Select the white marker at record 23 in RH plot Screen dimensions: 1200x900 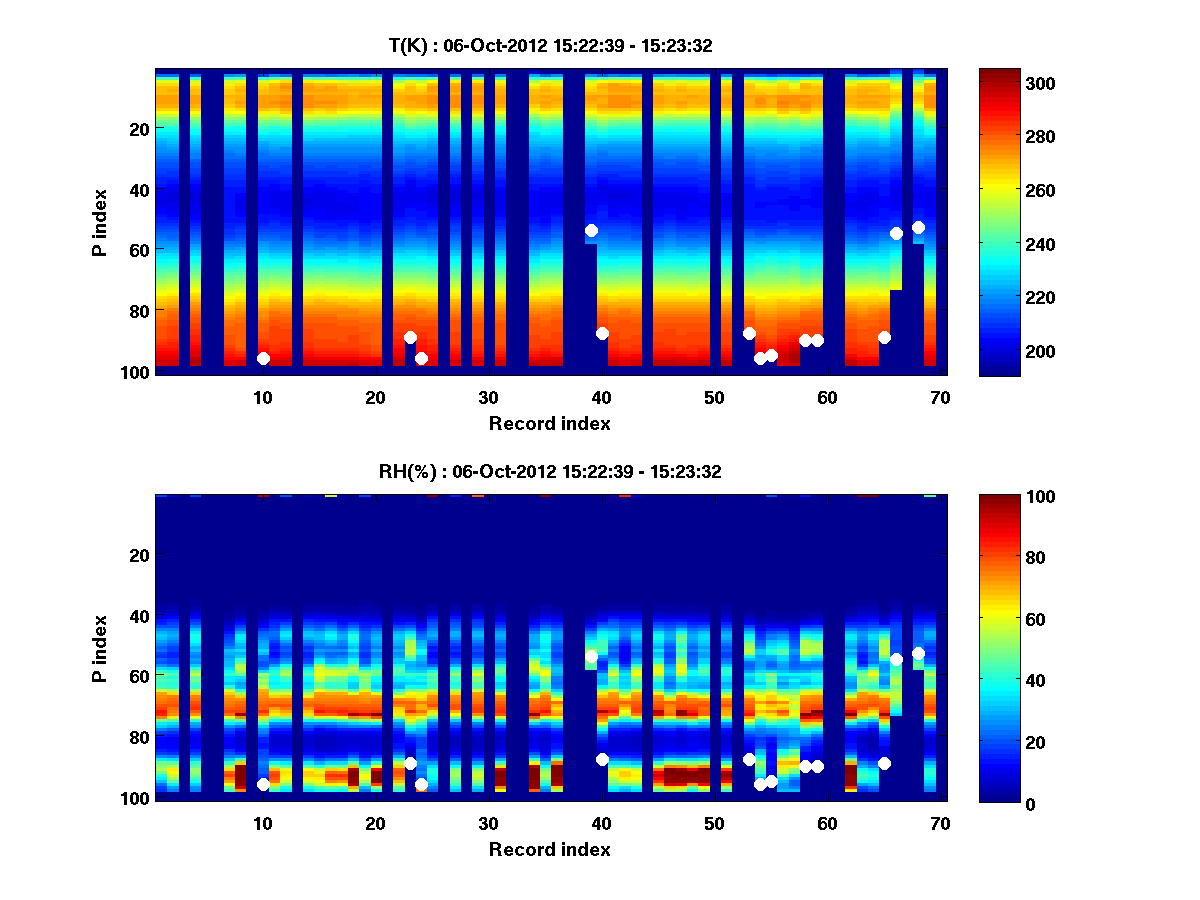410,763
